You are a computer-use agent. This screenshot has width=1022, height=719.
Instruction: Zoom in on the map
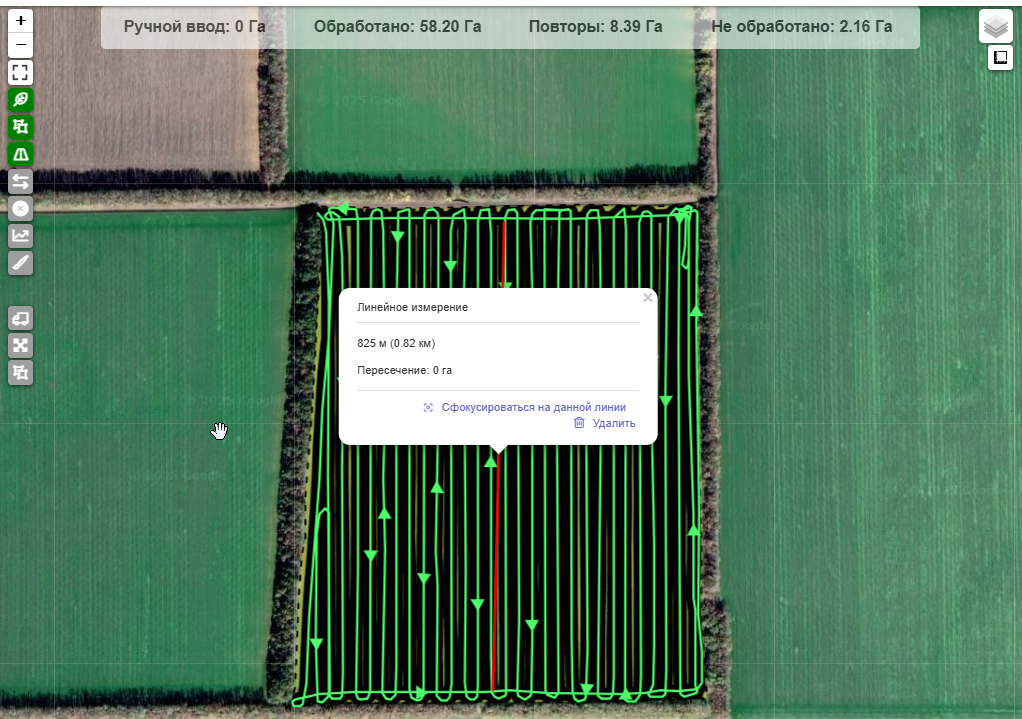click(21, 20)
